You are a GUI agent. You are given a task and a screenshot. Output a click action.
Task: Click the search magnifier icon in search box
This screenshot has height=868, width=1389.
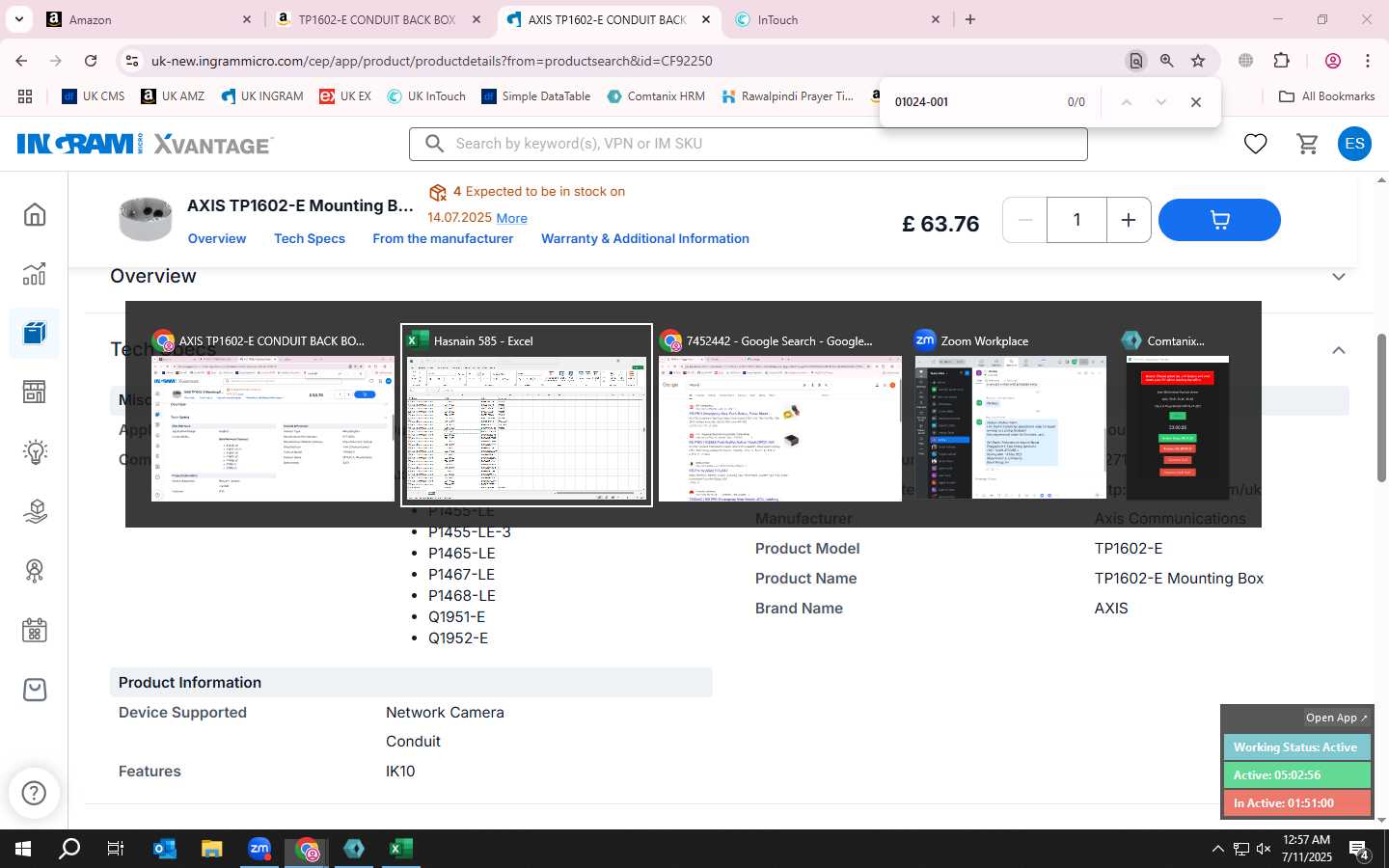pyautogui.click(x=434, y=144)
